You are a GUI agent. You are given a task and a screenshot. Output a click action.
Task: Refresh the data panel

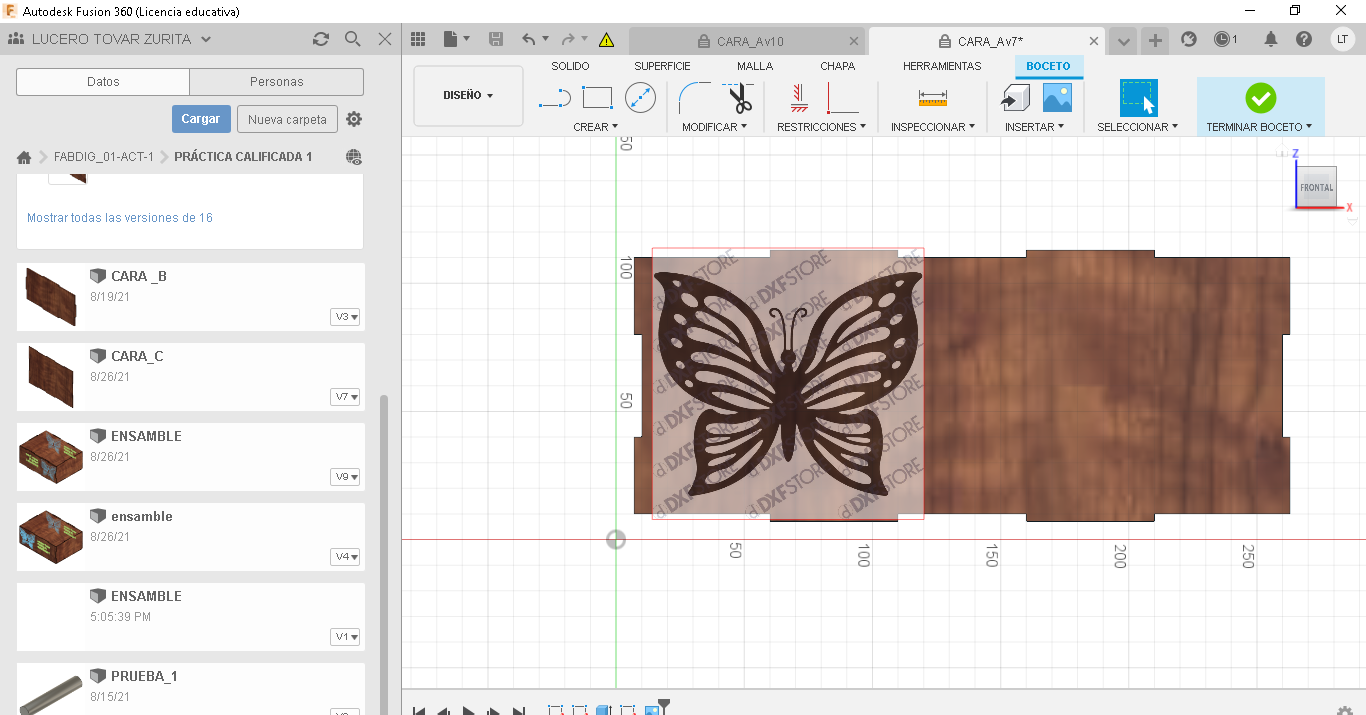(x=320, y=39)
